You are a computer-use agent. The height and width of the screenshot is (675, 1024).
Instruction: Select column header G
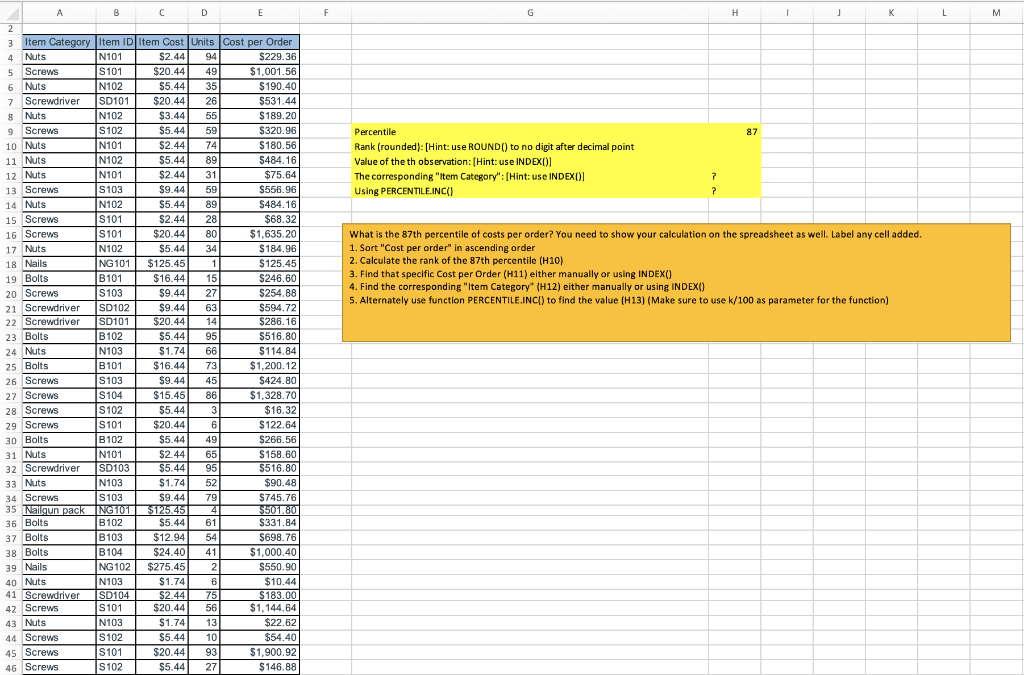530,13
